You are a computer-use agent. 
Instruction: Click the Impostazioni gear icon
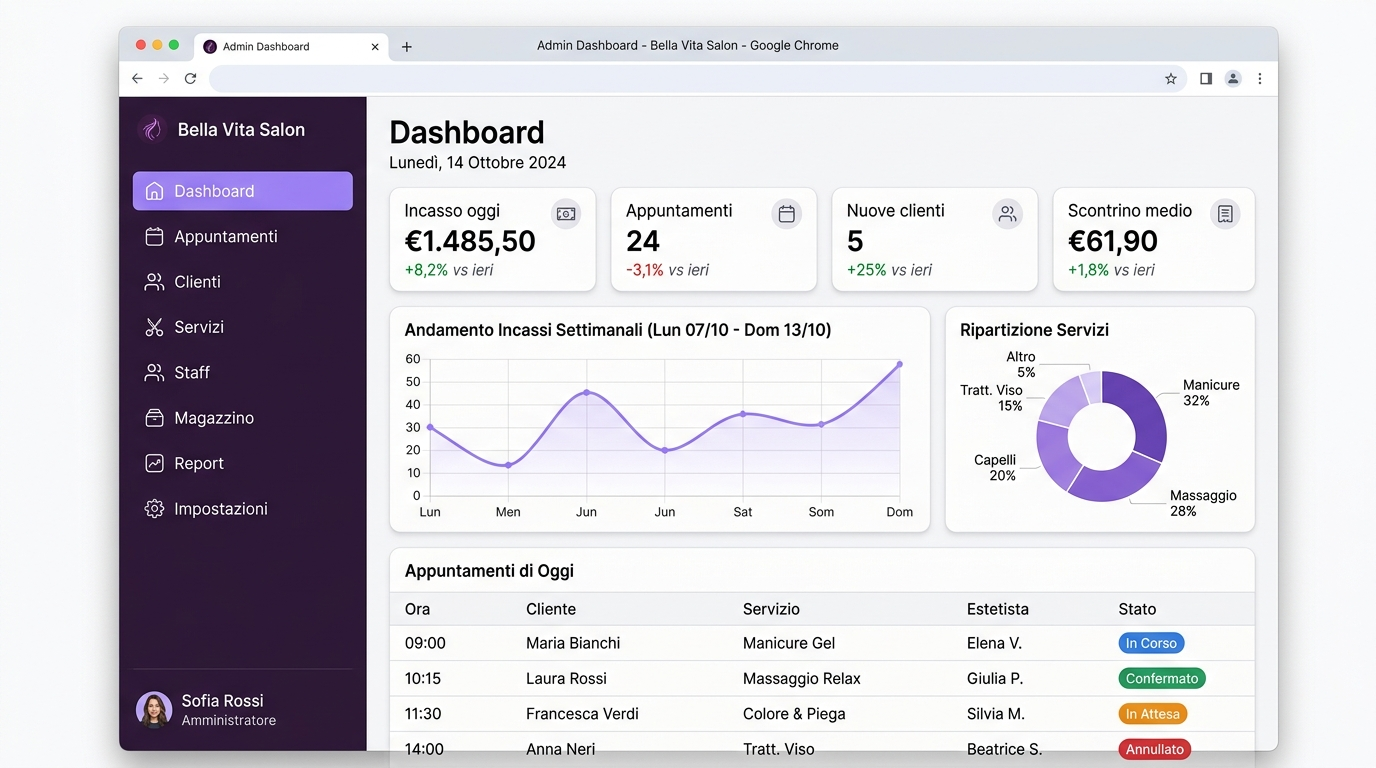tap(154, 509)
